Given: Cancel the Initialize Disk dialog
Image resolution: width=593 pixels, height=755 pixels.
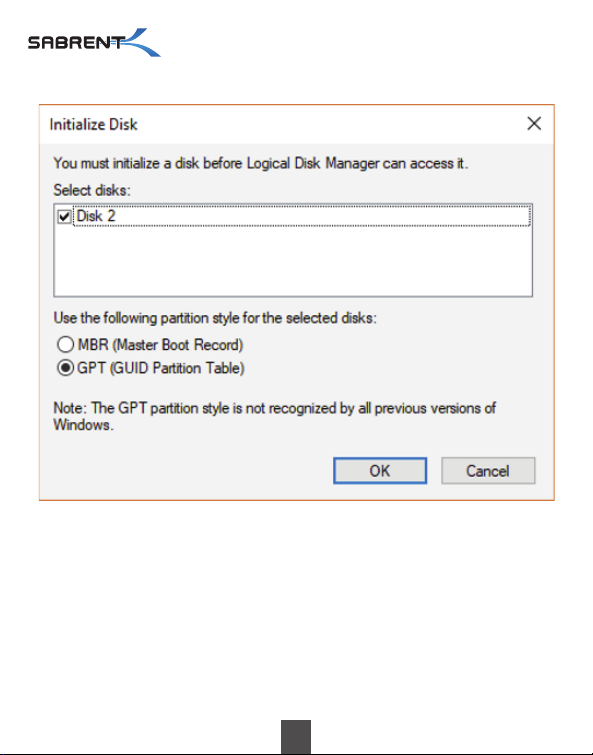Looking at the screenshot, I should click(488, 470).
